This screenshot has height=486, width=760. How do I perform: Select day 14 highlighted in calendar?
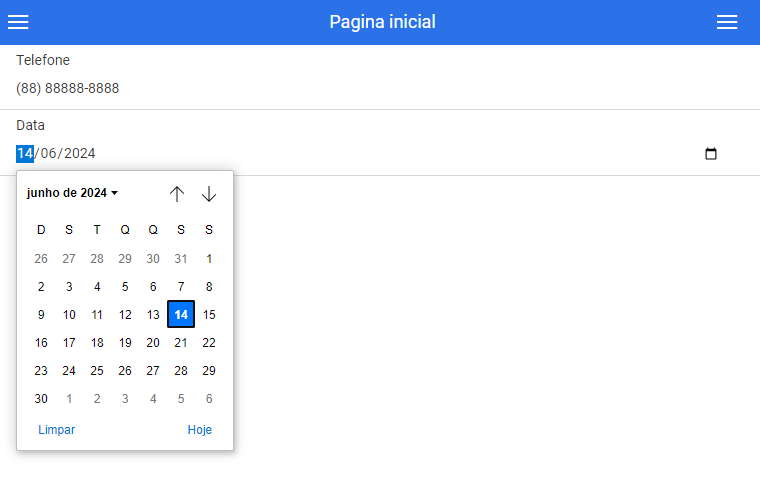pyautogui.click(x=181, y=314)
